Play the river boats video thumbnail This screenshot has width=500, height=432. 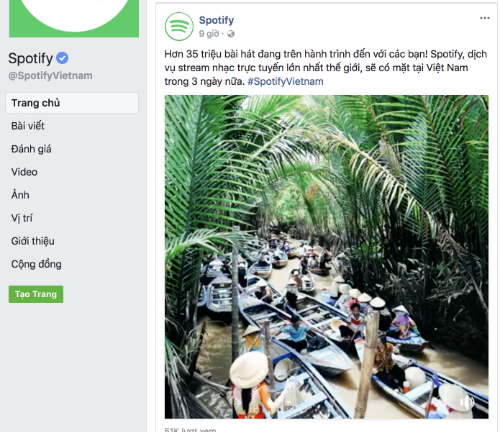[x=327, y=257]
